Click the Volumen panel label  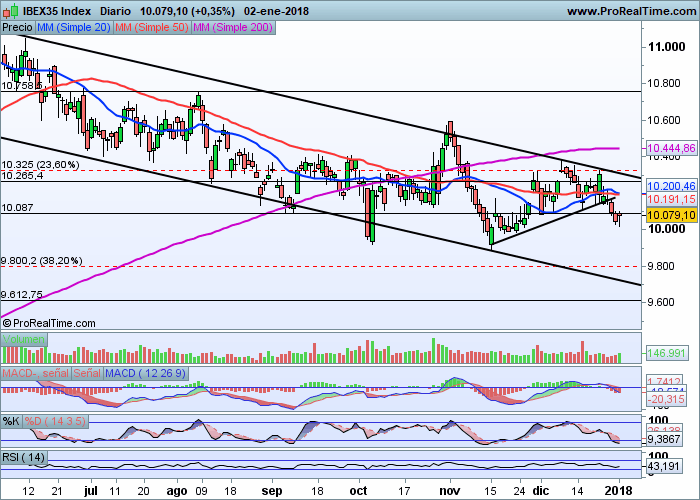coord(24,339)
